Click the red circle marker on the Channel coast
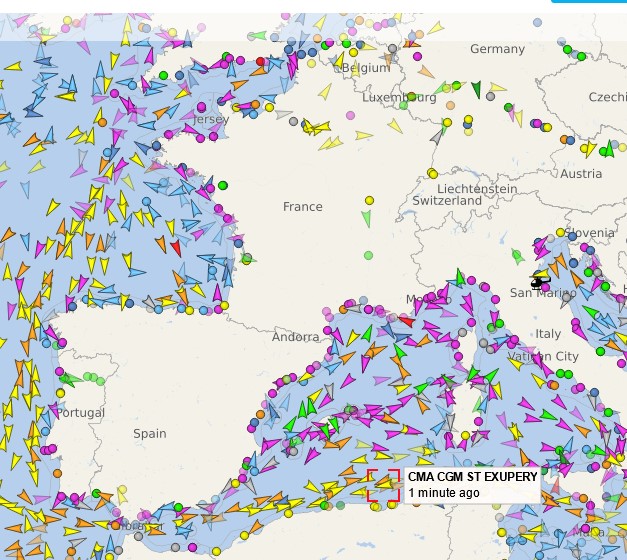The width and height of the screenshot is (627, 560). coord(261,61)
